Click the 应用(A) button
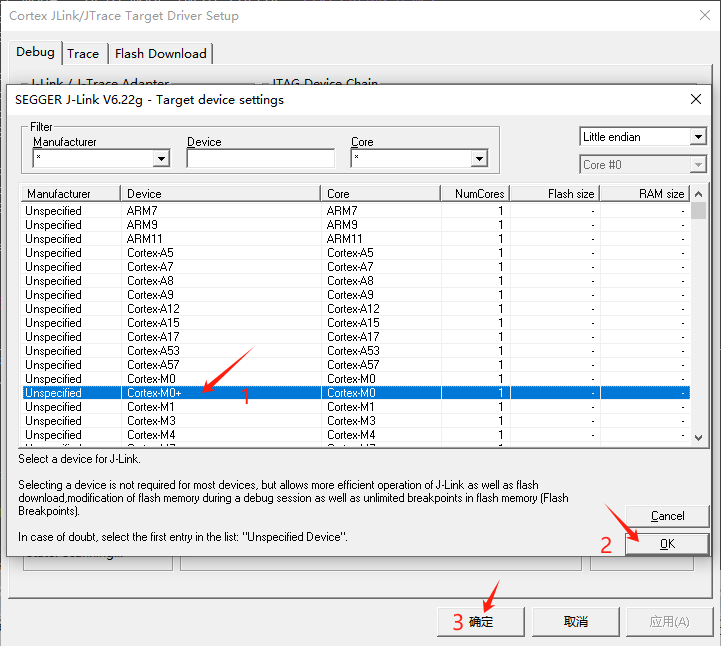 point(670,622)
